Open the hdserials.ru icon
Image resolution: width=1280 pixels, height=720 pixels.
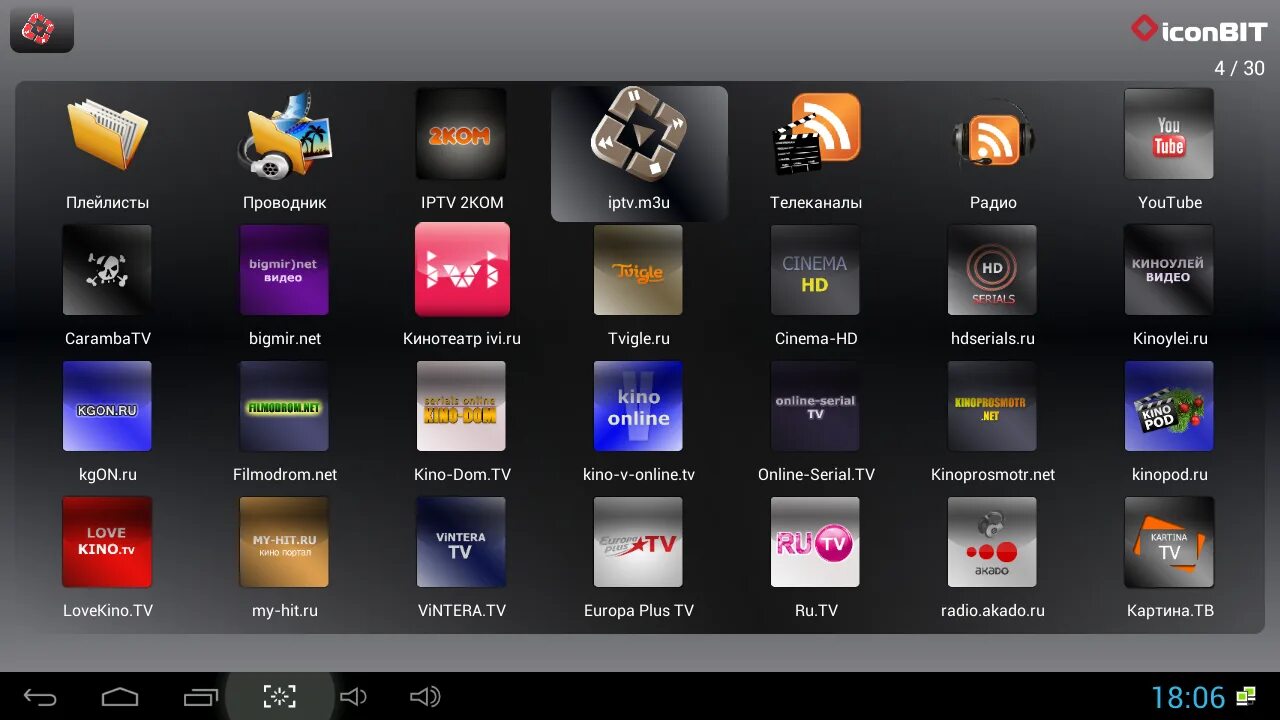(992, 270)
